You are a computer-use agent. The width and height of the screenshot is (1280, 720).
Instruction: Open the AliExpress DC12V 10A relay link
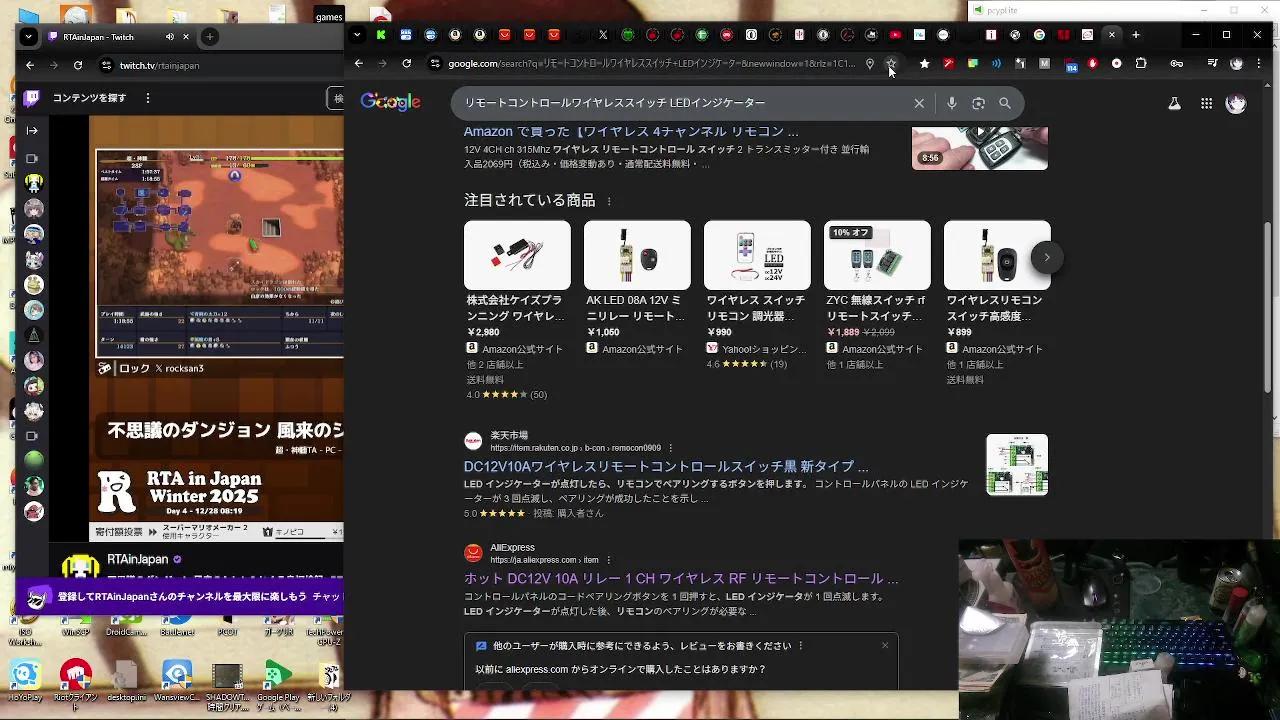(x=681, y=579)
